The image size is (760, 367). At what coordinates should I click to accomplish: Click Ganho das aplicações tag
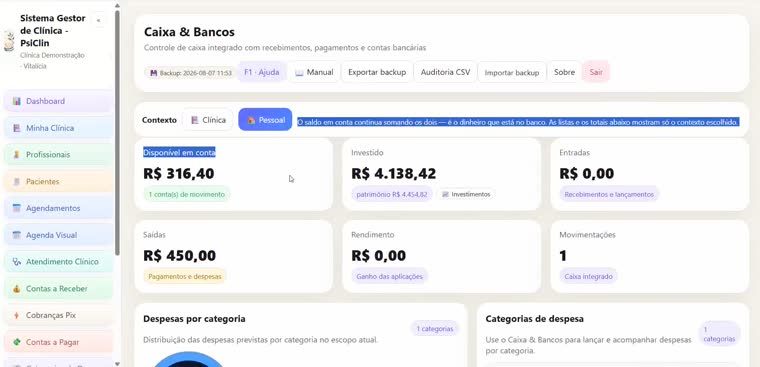390,276
